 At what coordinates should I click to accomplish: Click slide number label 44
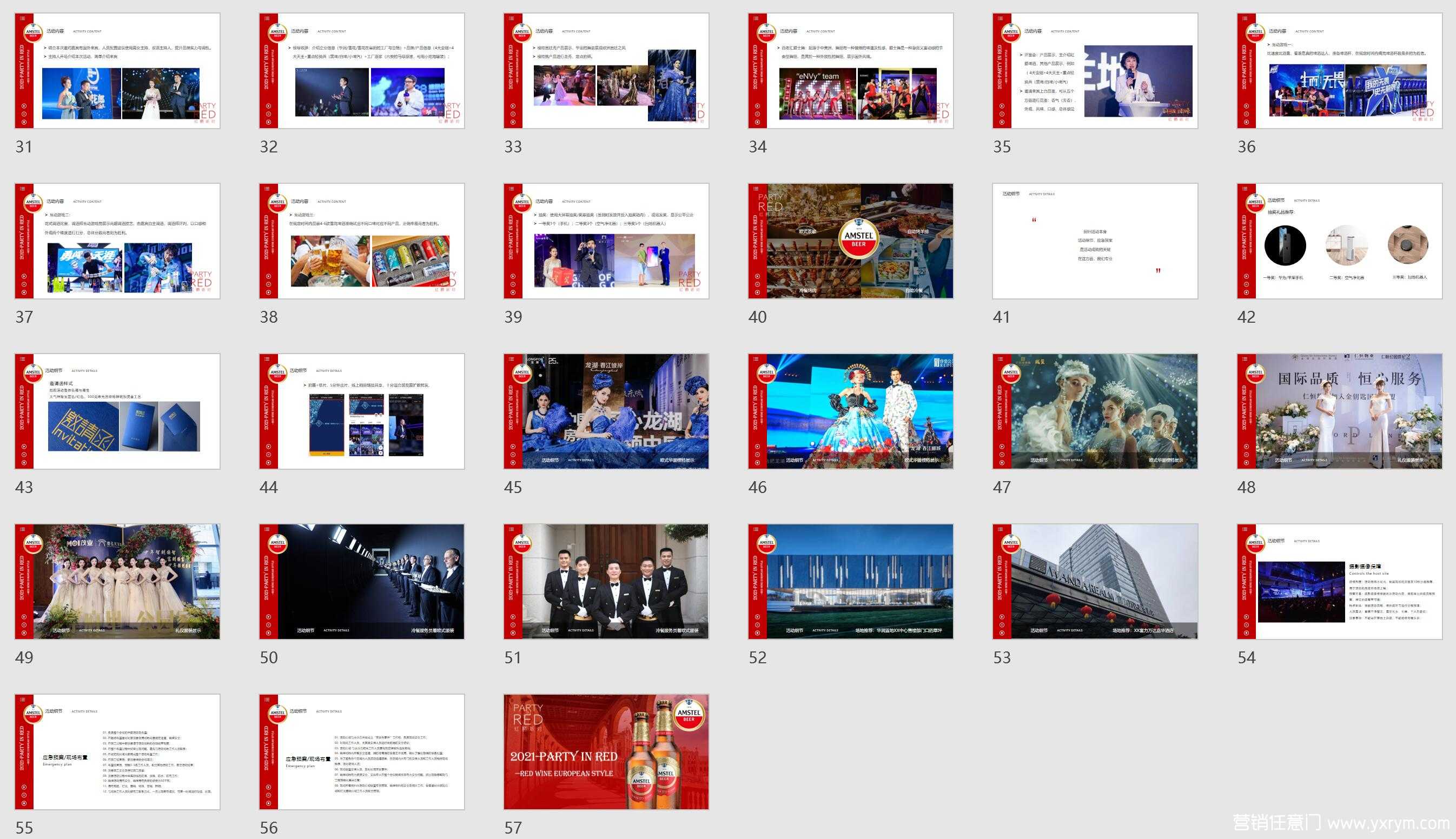point(269,488)
